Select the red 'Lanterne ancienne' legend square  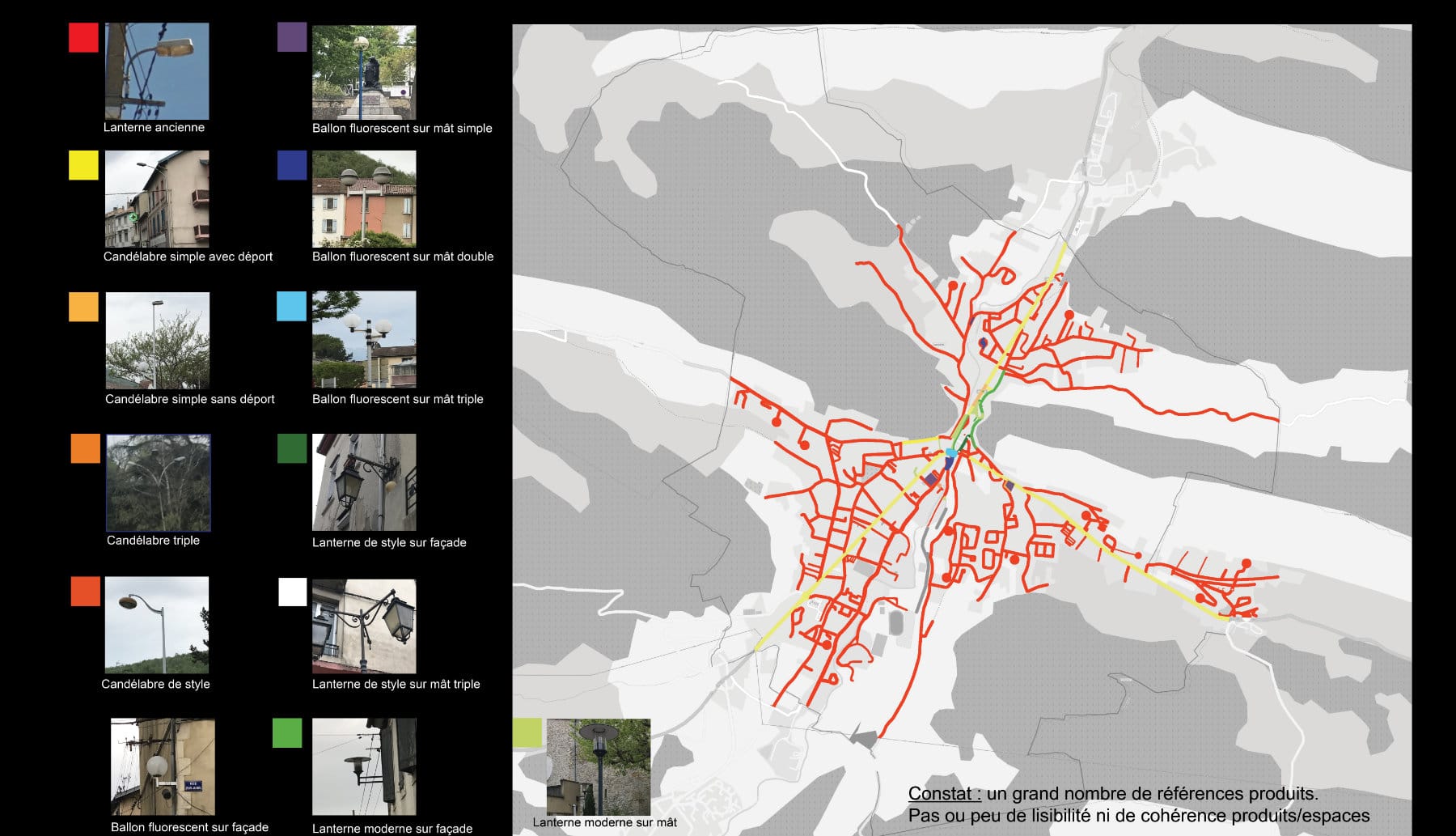82,36
